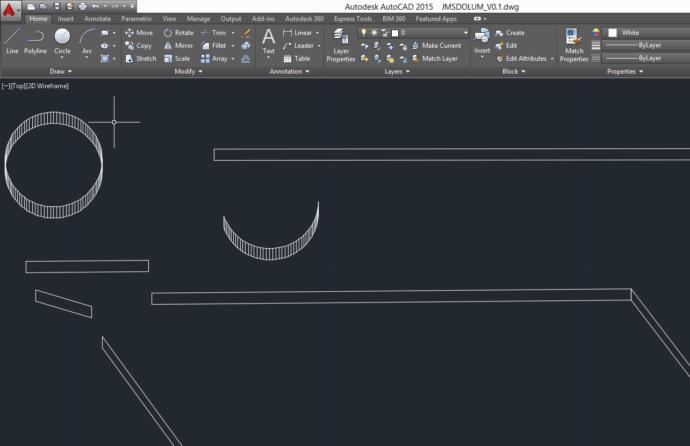Image resolution: width=690 pixels, height=446 pixels.
Task: Activate the Arc tool
Action: [x=87, y=41]
